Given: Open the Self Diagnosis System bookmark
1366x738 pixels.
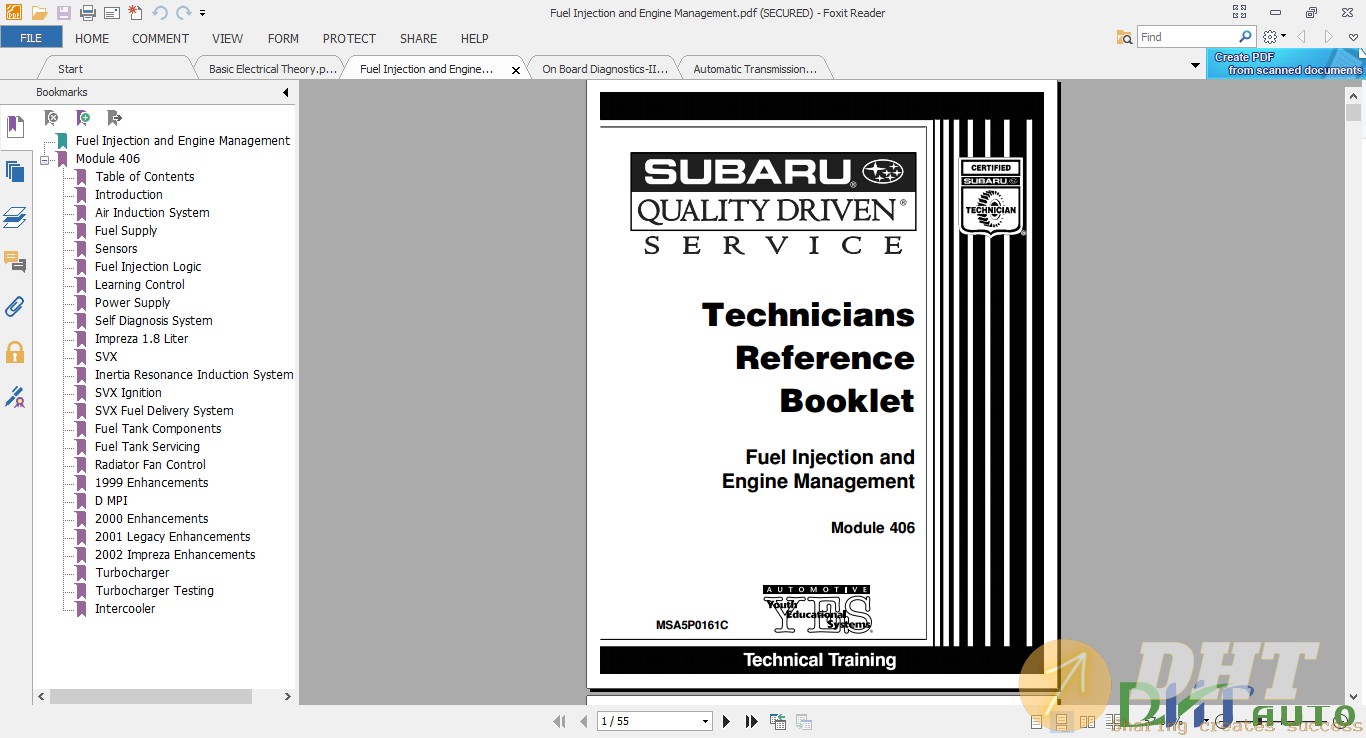Looking at the screenshot, I should coord(154,321).
